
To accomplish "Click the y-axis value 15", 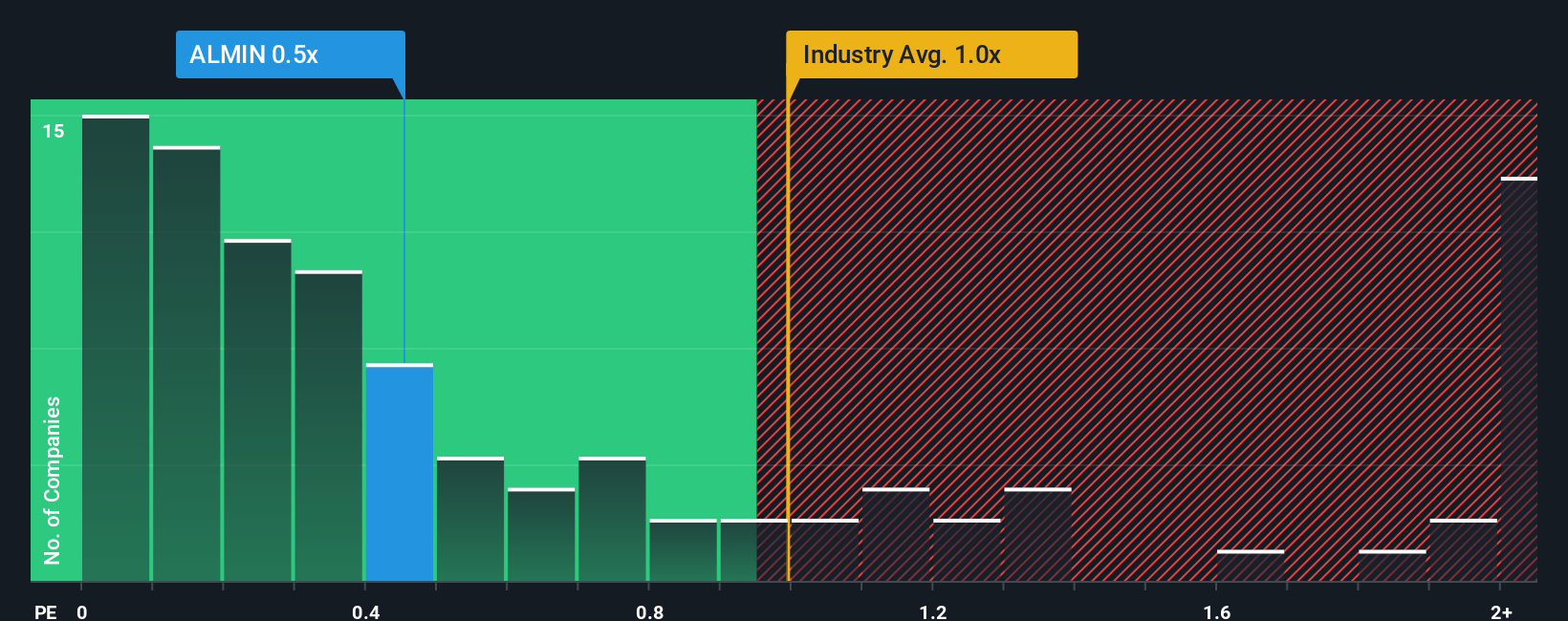I will 54,131.
